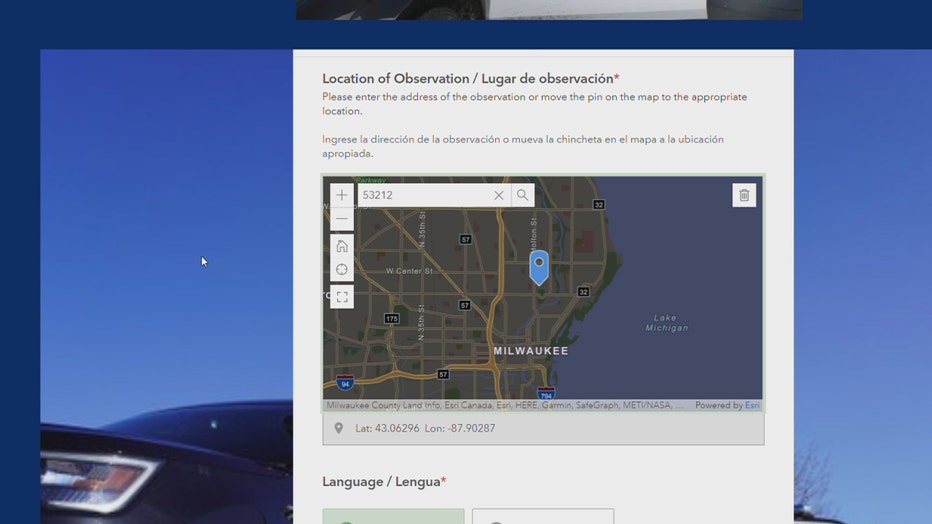Clear the 53212 search text

(x=499, y=195)
